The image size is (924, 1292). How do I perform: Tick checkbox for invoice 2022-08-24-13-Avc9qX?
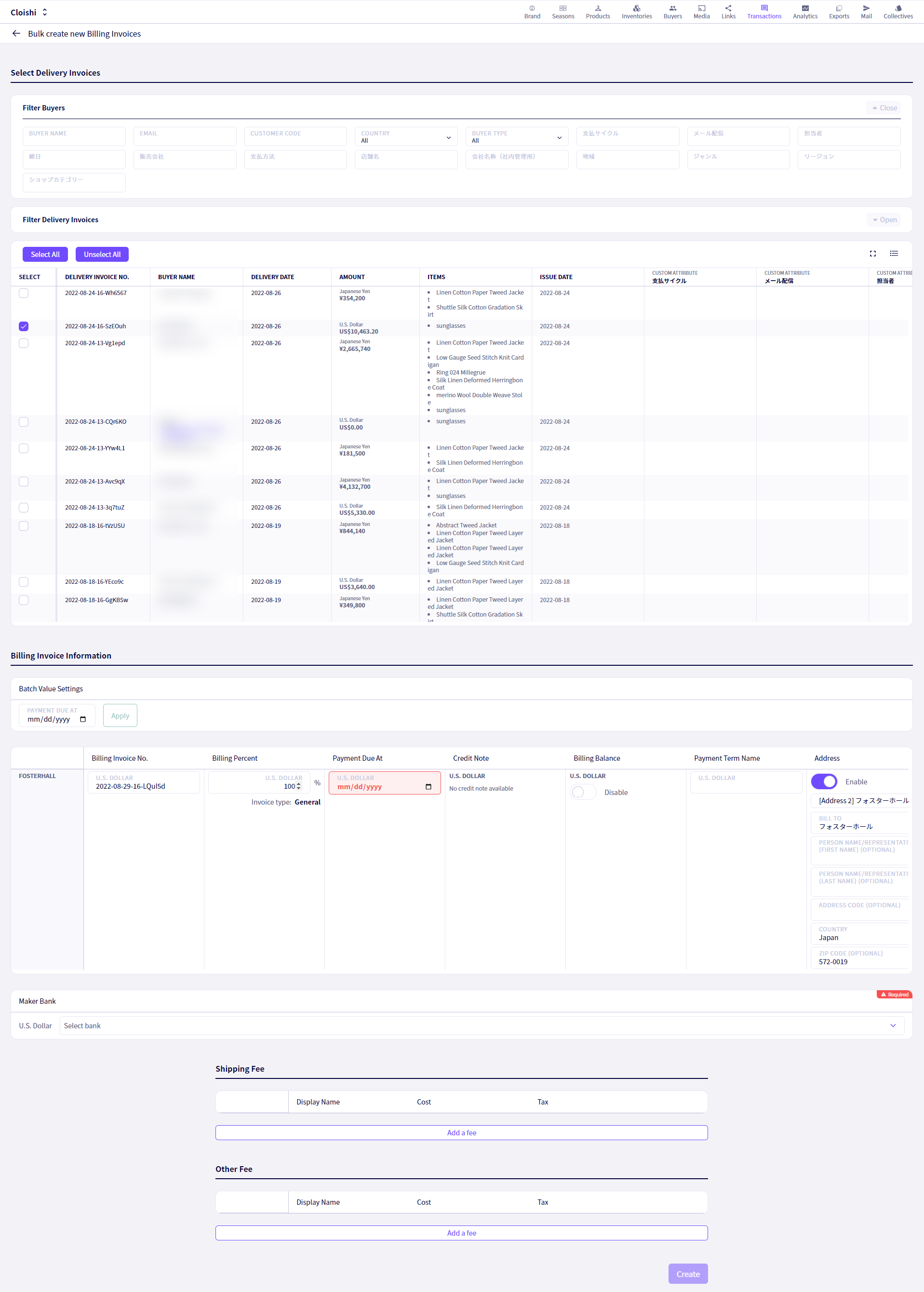click(23, 481)
